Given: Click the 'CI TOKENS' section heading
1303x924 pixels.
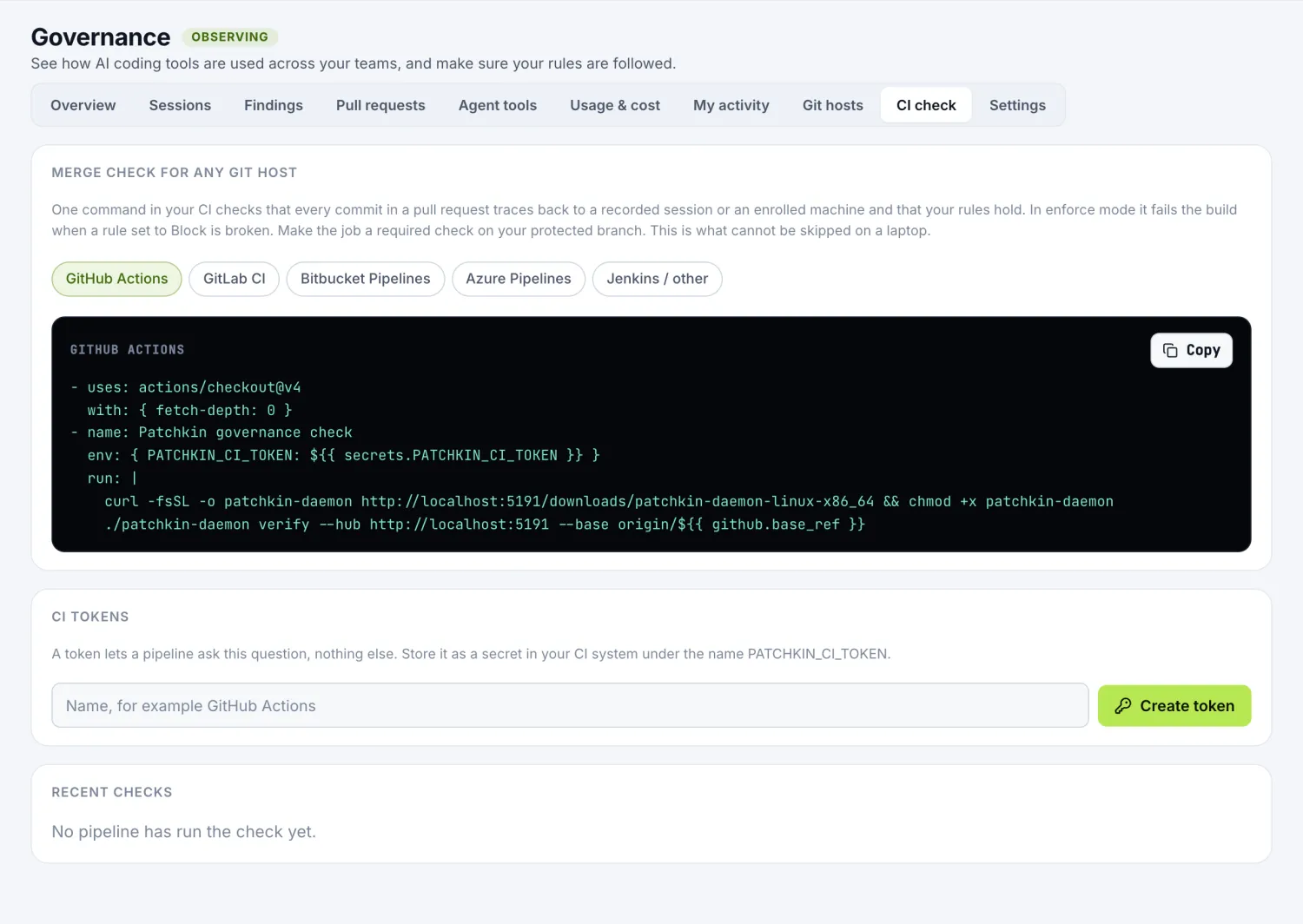Looking at the screenshot, I should [90, 617].
